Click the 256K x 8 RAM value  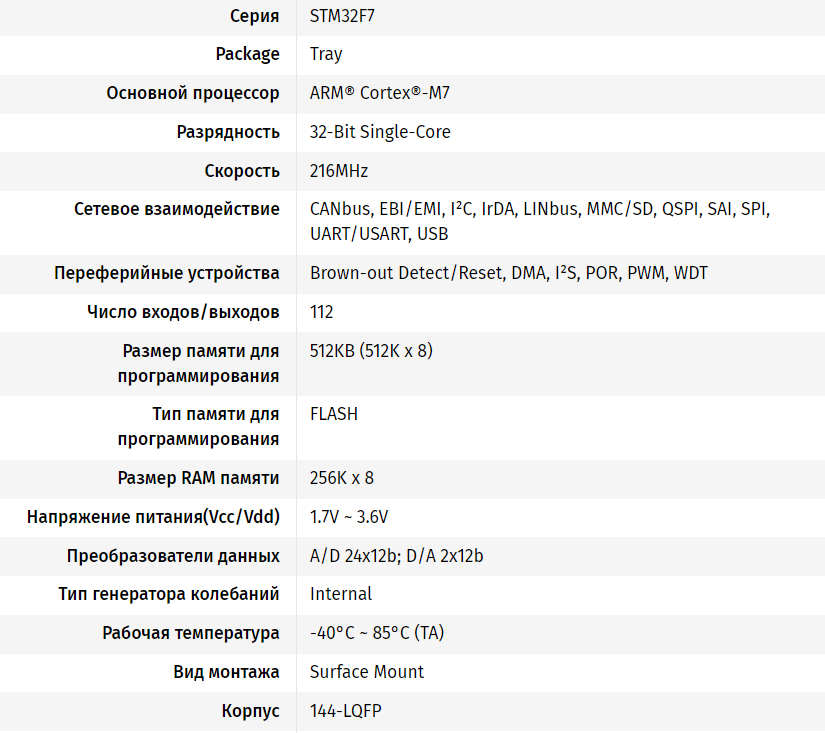coord(342,478)
